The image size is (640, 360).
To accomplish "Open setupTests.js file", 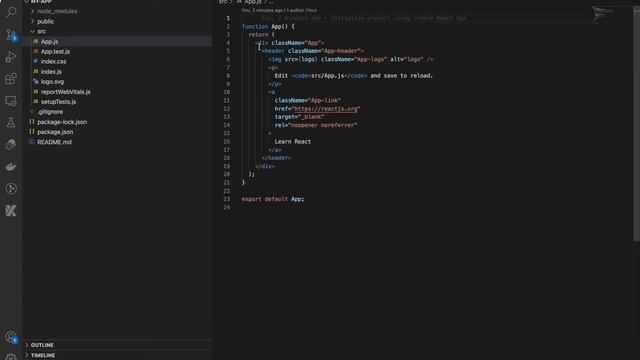I will click(58, 102).
